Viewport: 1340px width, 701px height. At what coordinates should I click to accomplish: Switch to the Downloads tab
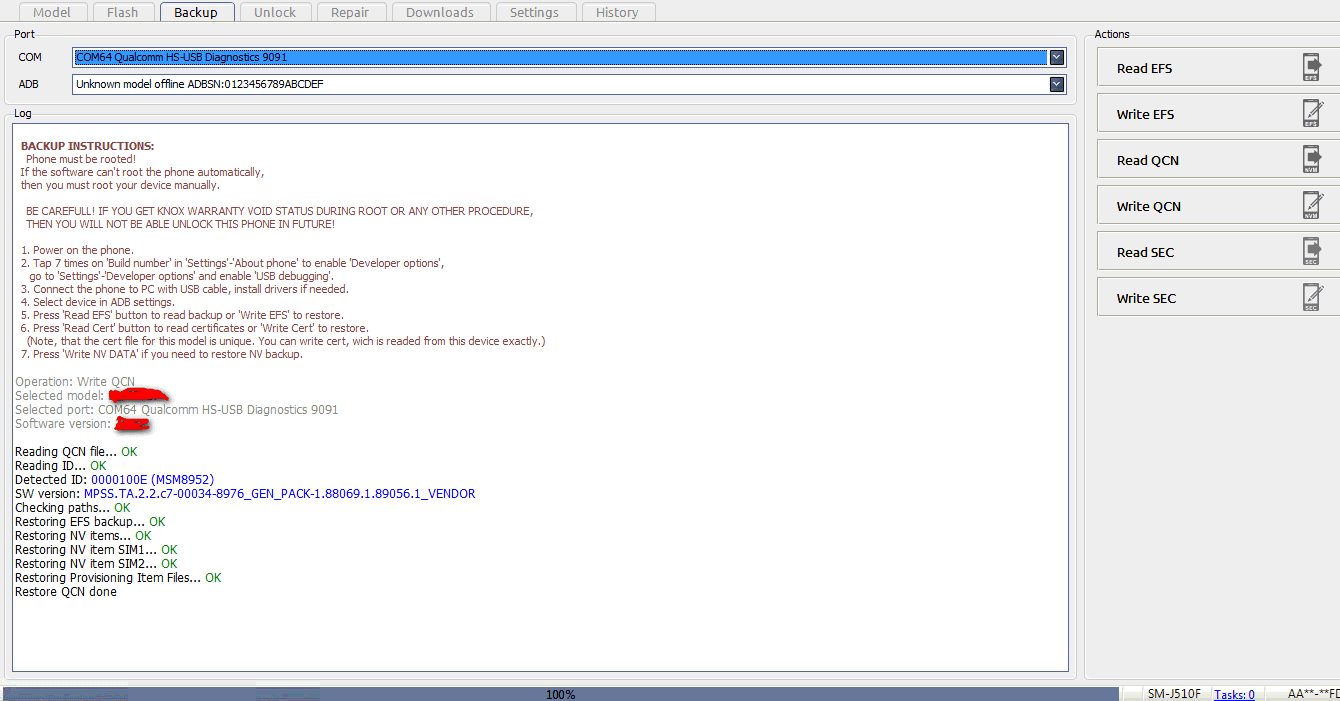click(440, 12)
